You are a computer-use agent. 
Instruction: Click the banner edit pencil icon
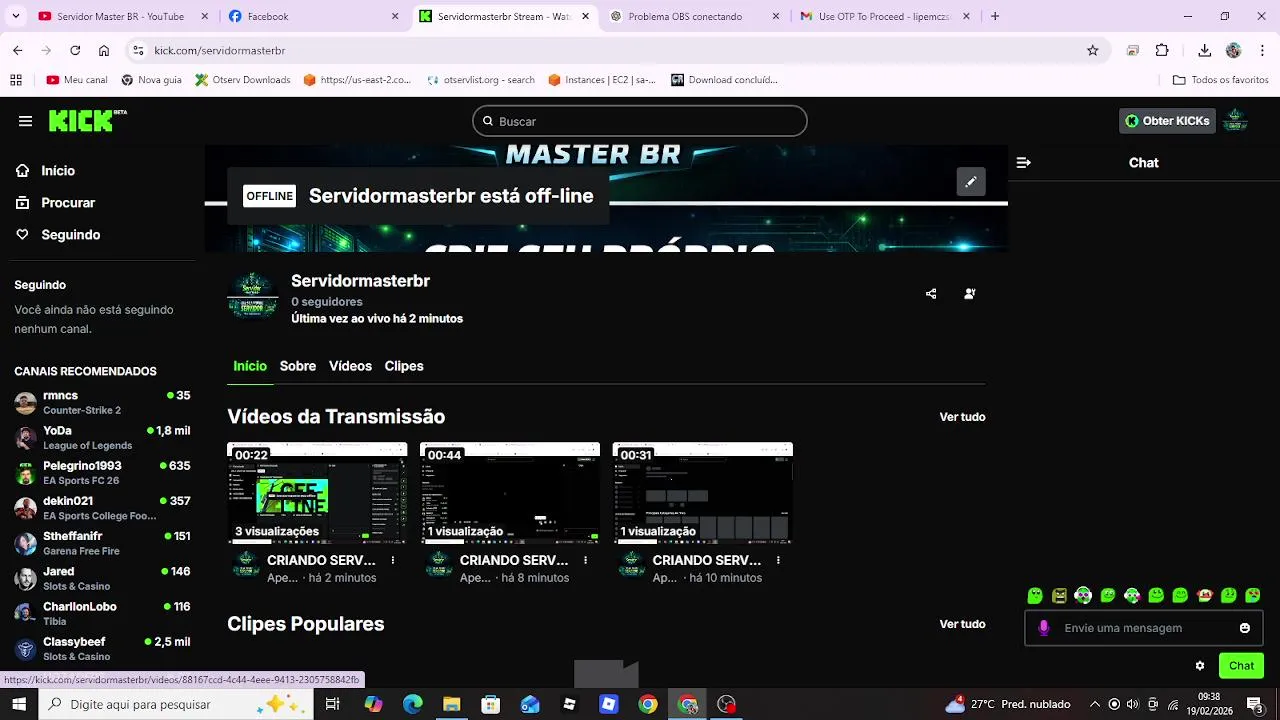tap(970, 182)
